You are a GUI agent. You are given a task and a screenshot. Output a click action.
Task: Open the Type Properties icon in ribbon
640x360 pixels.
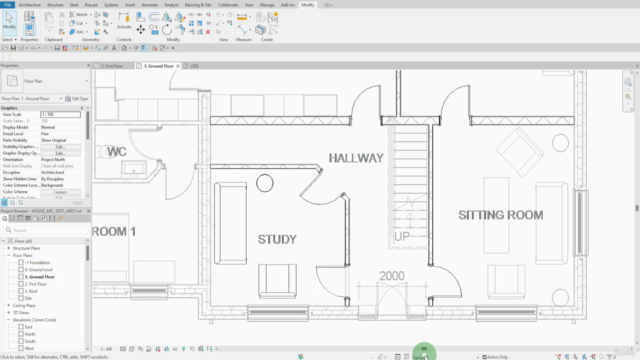click(29, 17)
